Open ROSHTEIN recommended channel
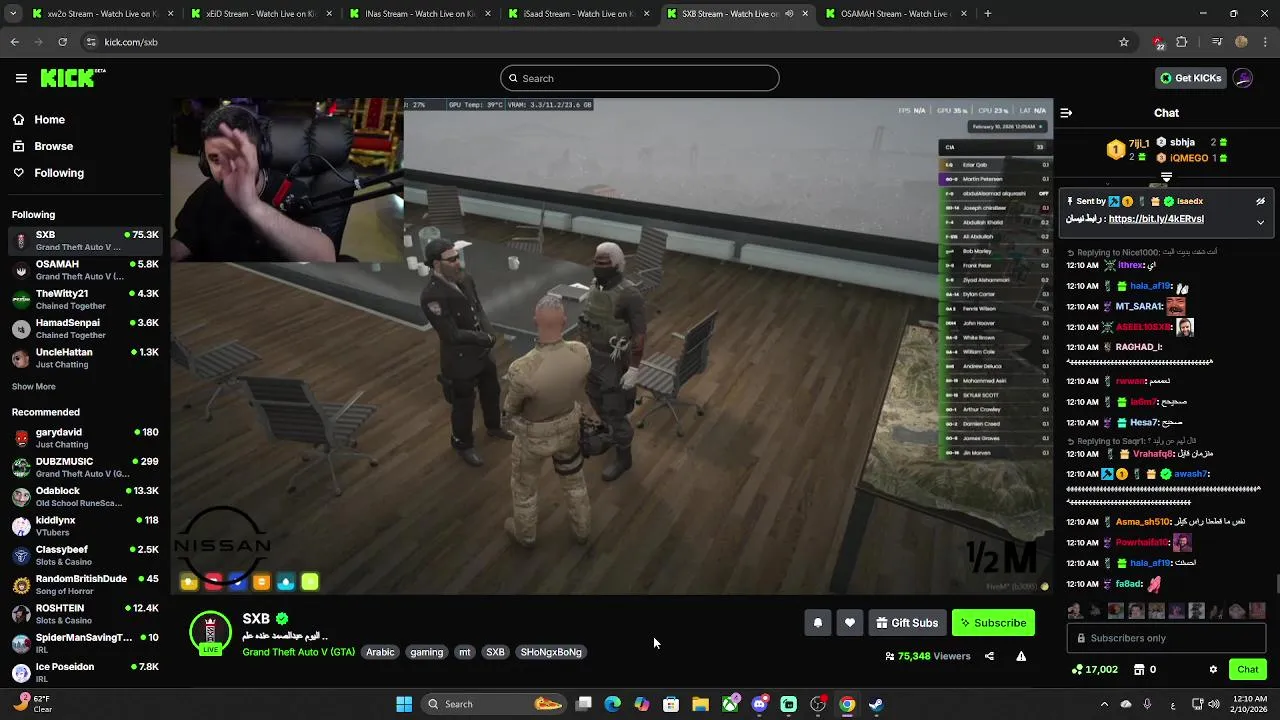Viewport: 1280px width, 720px height. 85,614
